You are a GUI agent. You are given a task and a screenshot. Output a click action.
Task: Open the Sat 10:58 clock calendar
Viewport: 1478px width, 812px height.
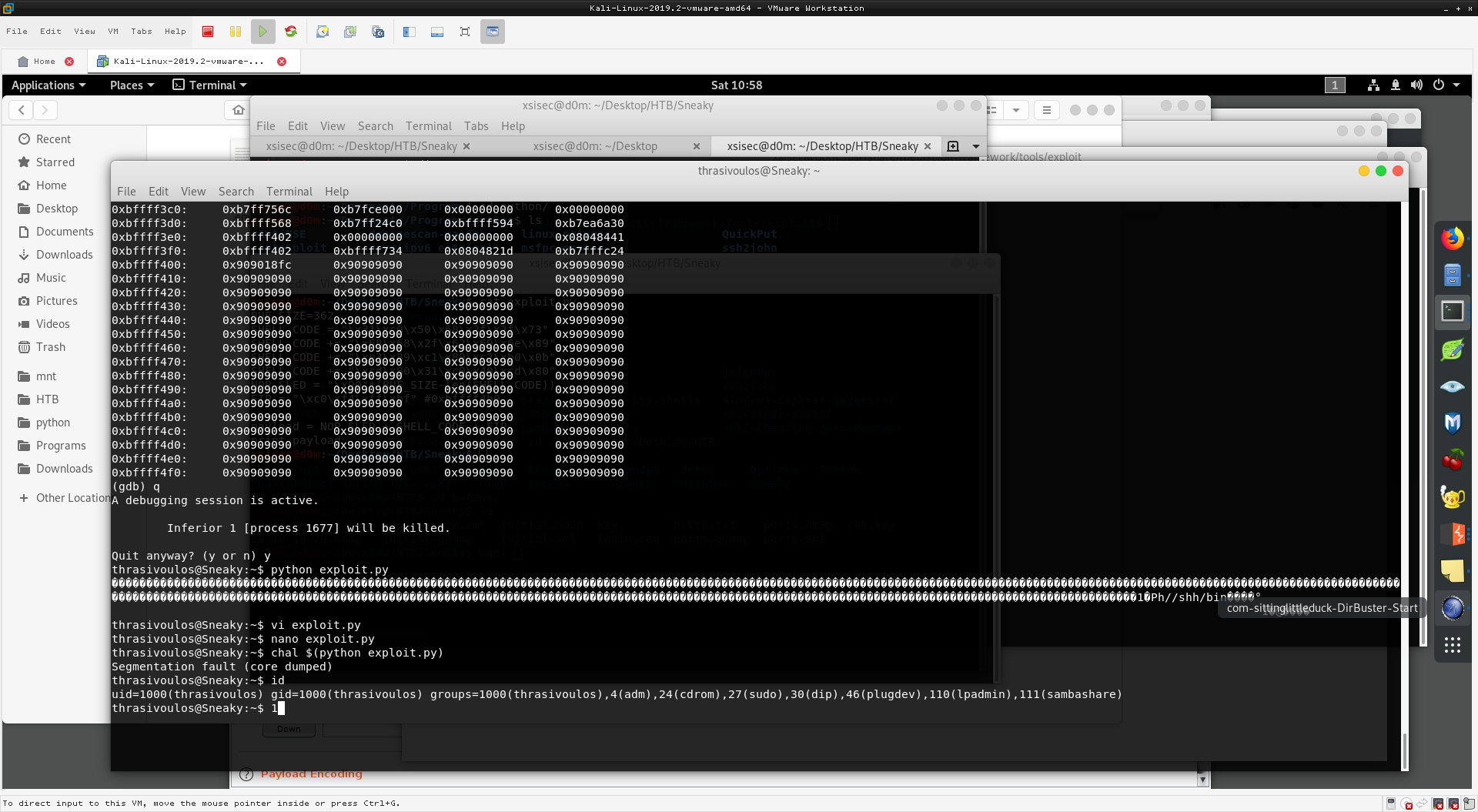[x=737, y=85]
